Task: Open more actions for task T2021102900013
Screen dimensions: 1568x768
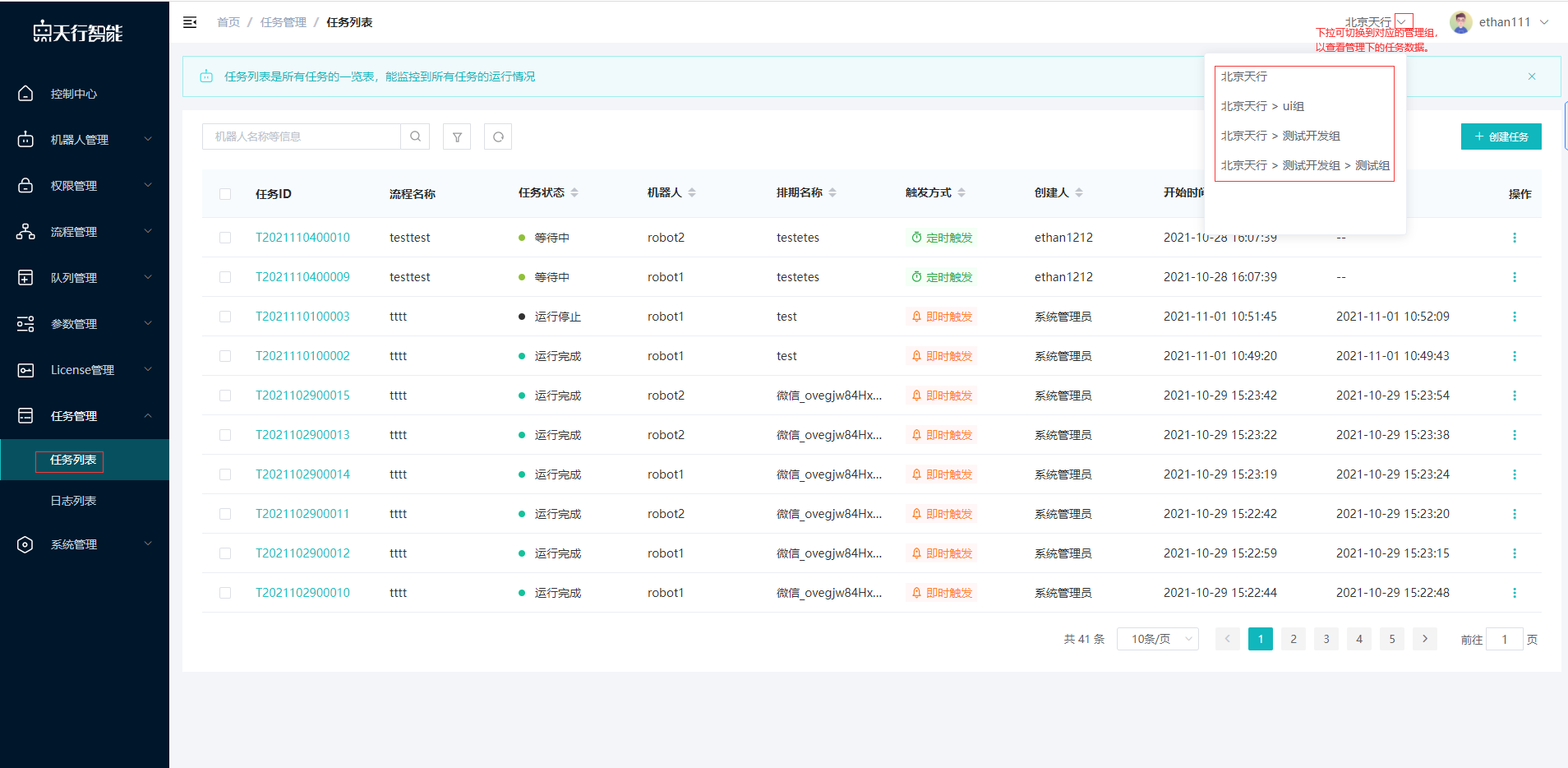Action: coord(1515,435)
